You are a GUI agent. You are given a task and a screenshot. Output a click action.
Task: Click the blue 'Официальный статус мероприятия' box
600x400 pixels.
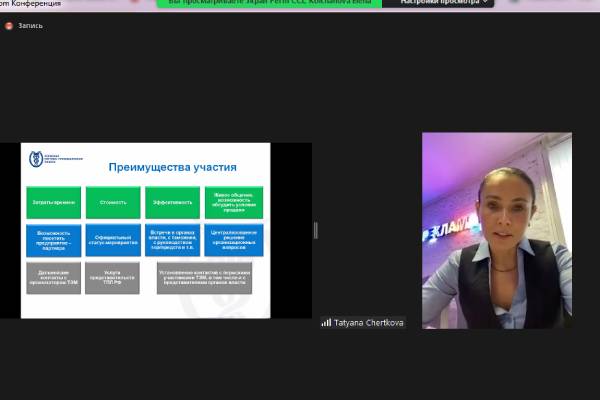[113, 240]
